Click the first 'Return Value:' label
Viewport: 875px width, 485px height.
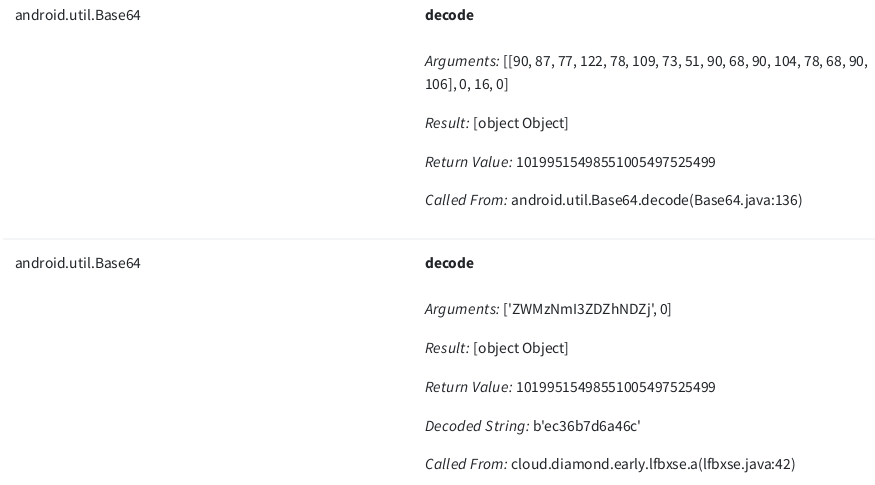[x=468, y=162]
